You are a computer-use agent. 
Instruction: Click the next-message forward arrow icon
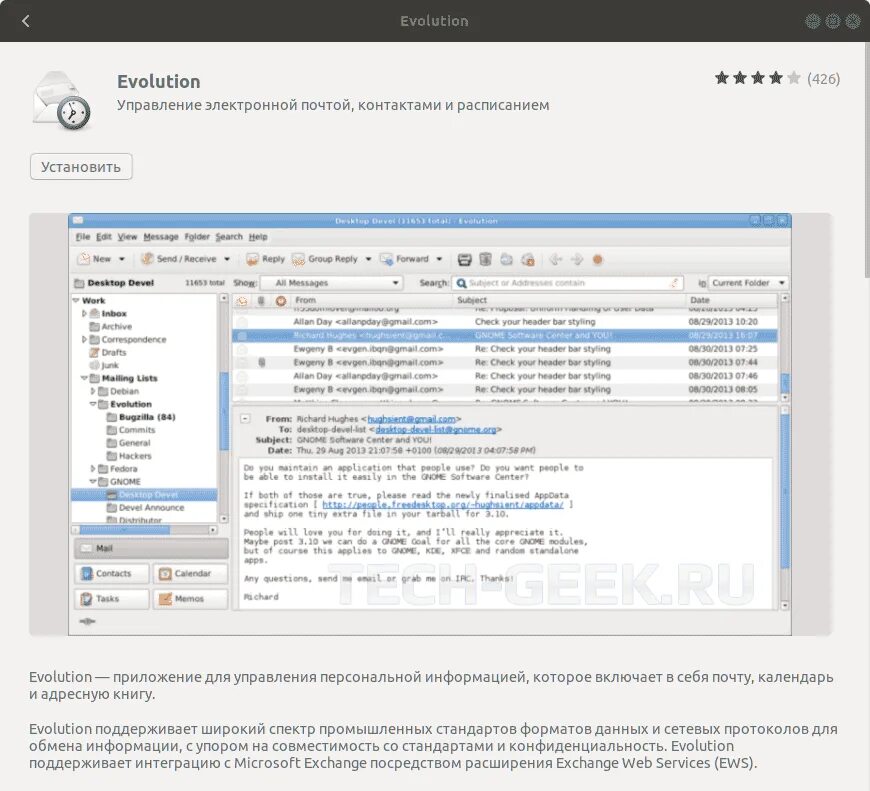coord(577,259)
